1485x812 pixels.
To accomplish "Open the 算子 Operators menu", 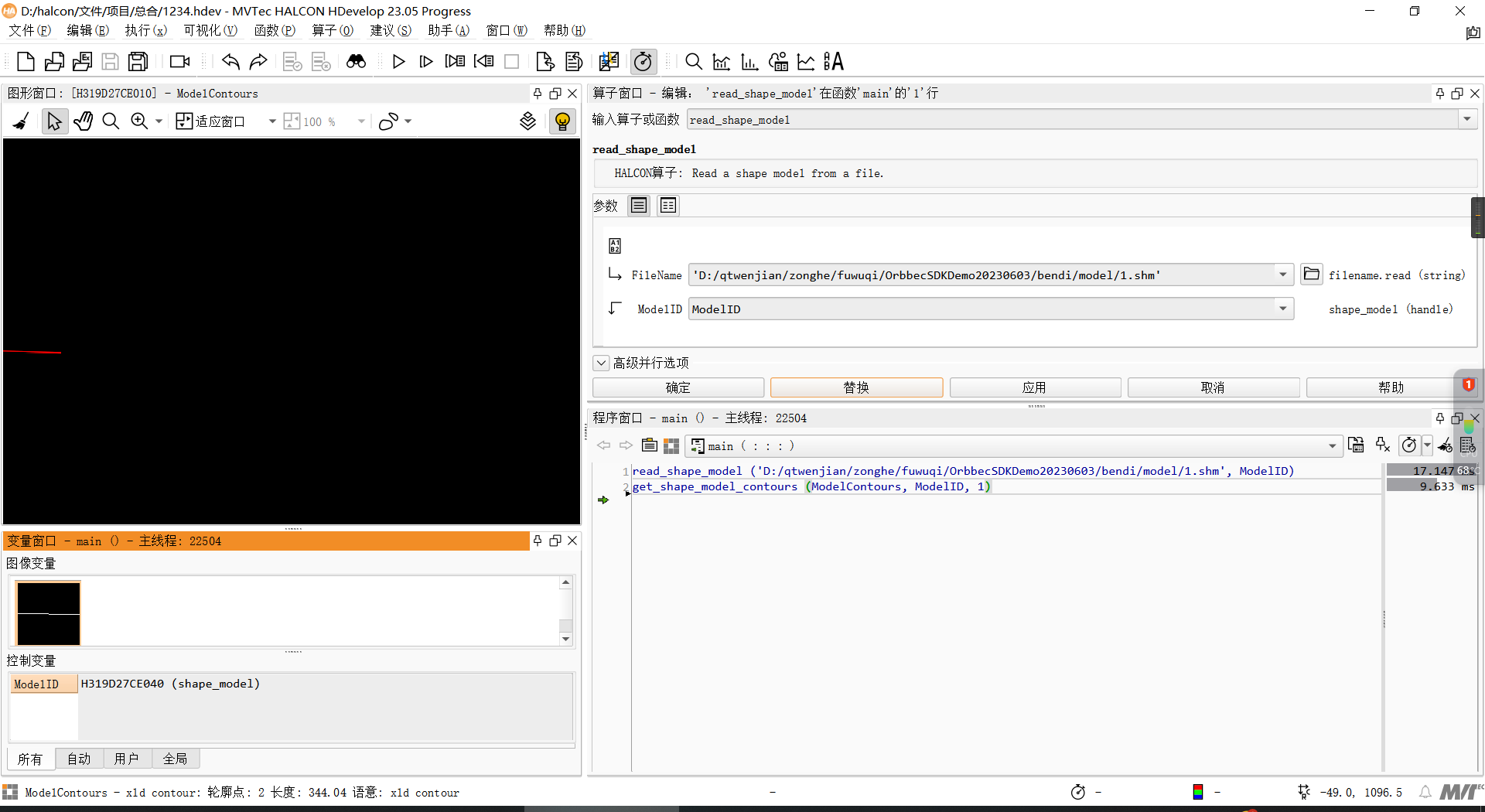I will [333, 30].
